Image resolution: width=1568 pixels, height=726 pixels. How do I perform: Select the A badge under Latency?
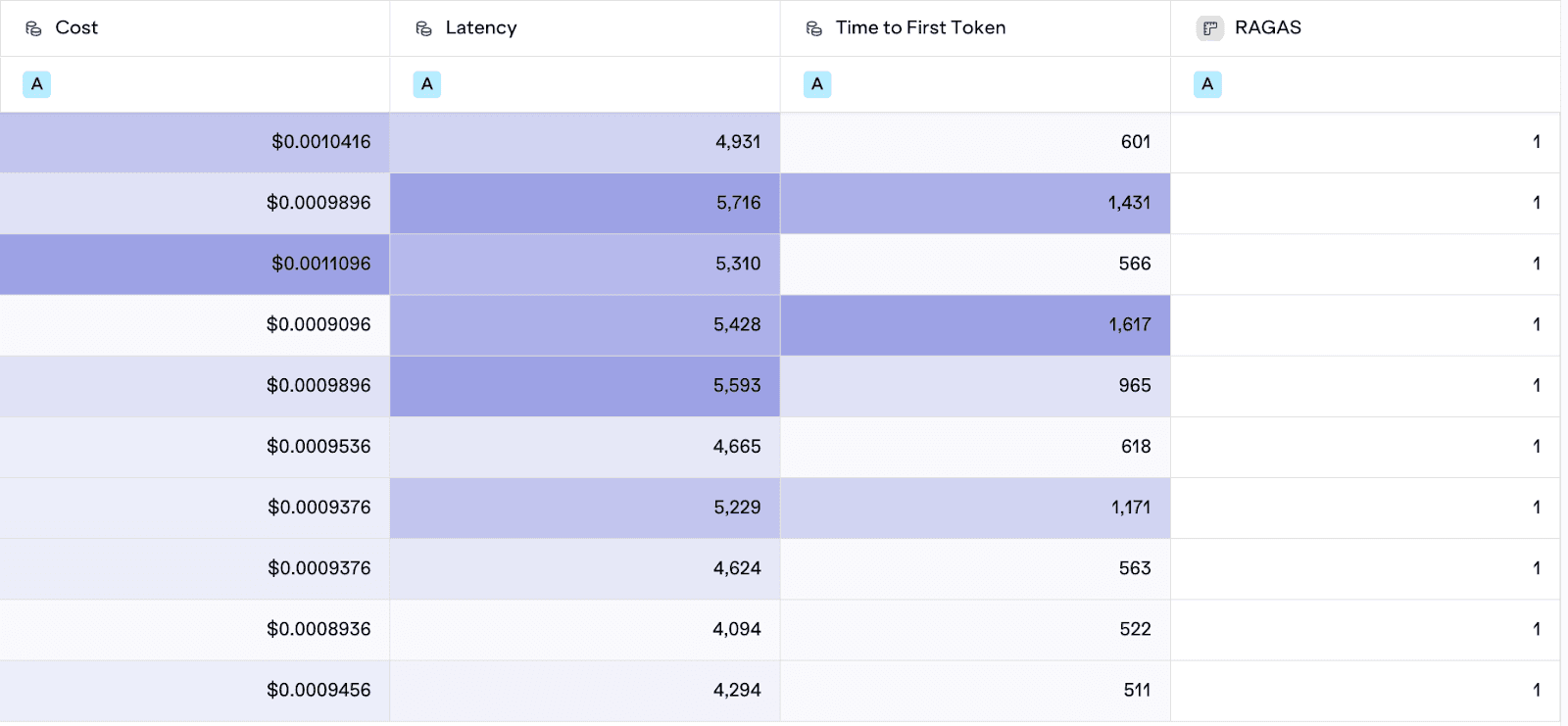coord(427,84)
